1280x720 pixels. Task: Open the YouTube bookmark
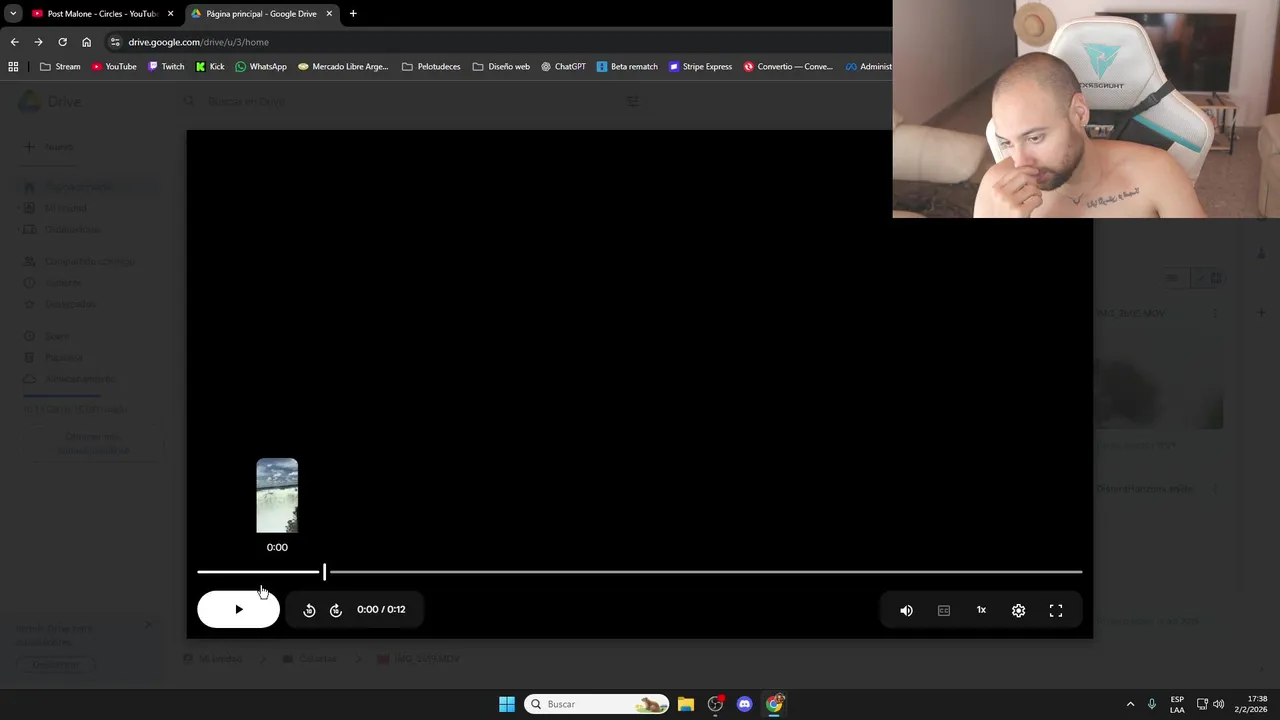(114, 67)
